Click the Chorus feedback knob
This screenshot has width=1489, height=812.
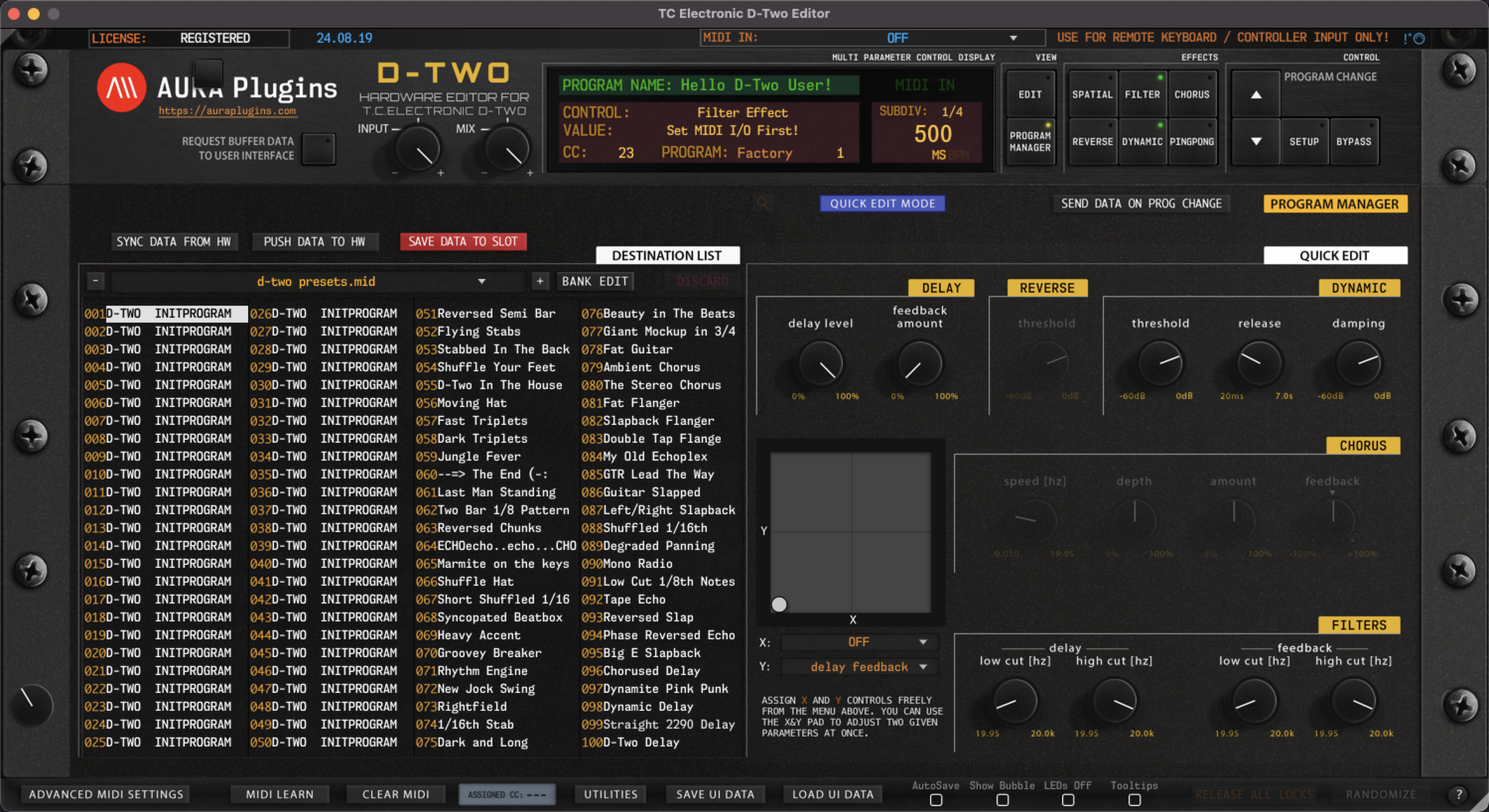pos(1332,521)
